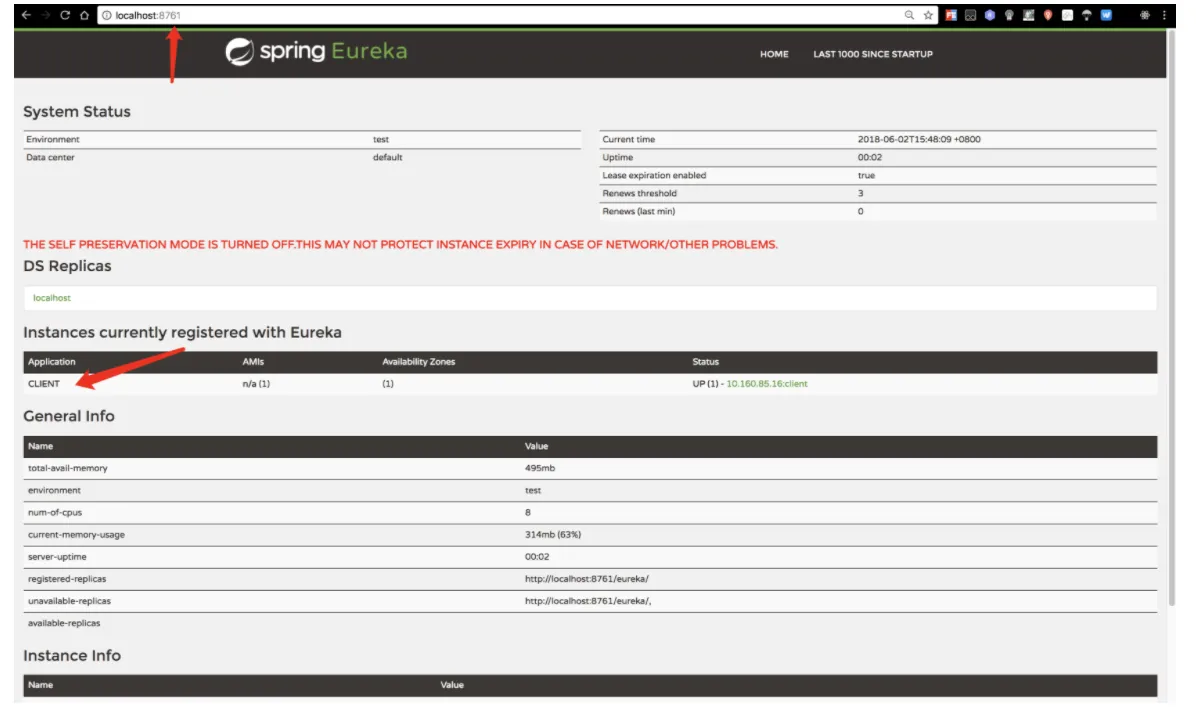Viewport: 1196px width, 714px height.
Task: Open the localhost DS replica link
Action: (x=52, y=298)
